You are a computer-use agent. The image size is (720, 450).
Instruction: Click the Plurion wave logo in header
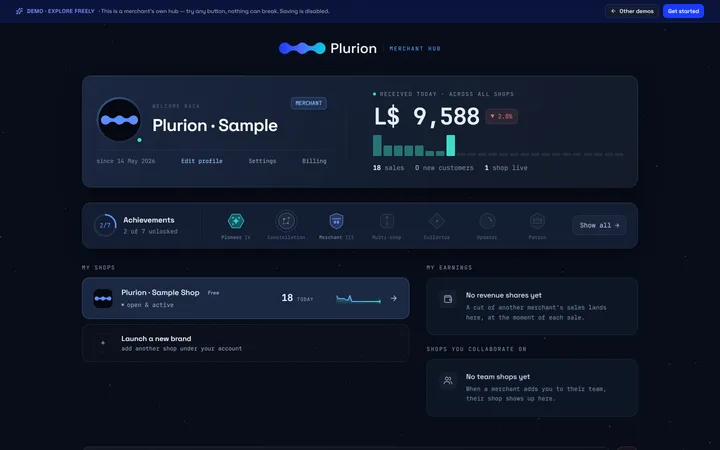tap(302, 48)
